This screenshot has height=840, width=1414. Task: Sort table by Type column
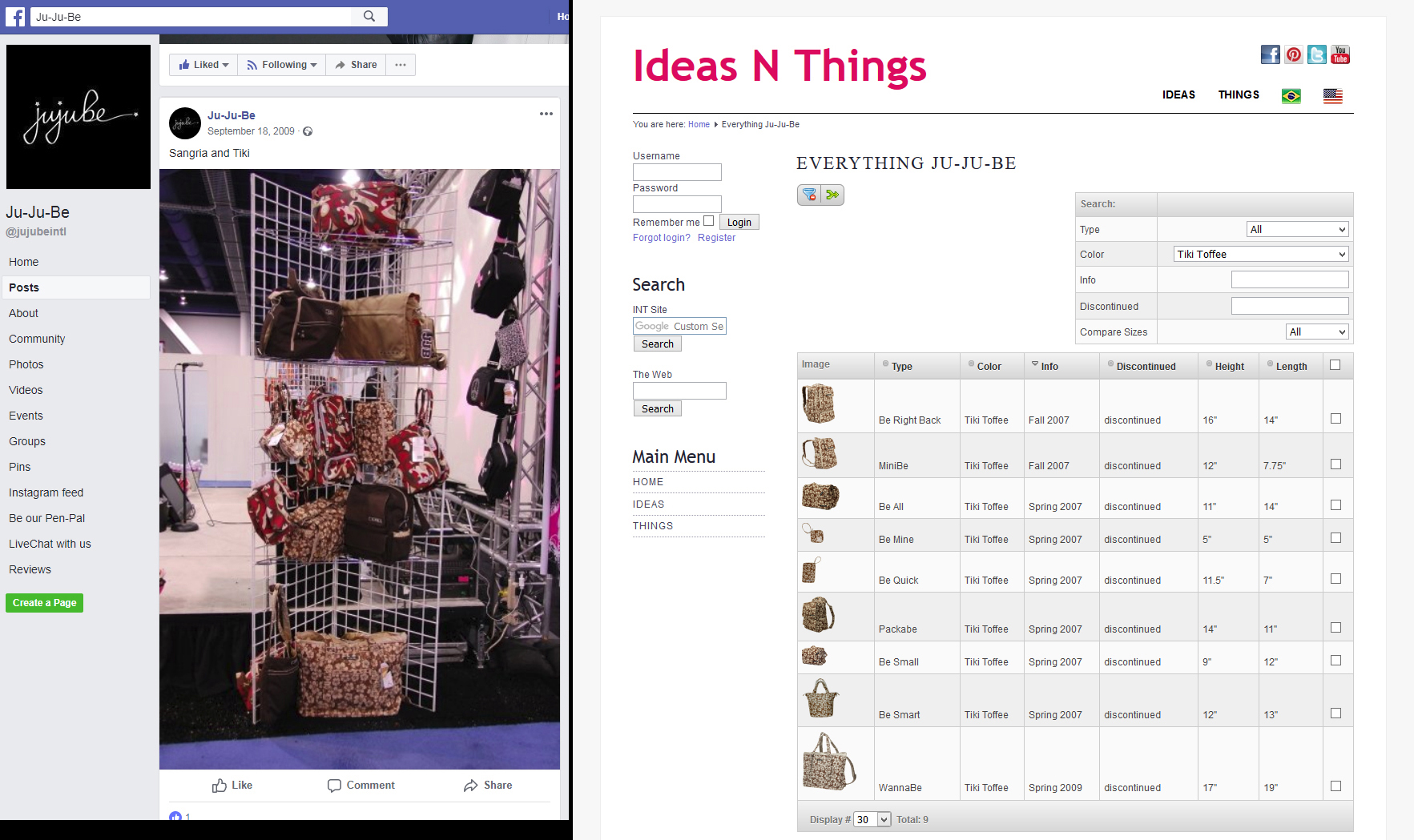(x=901, y=367)
